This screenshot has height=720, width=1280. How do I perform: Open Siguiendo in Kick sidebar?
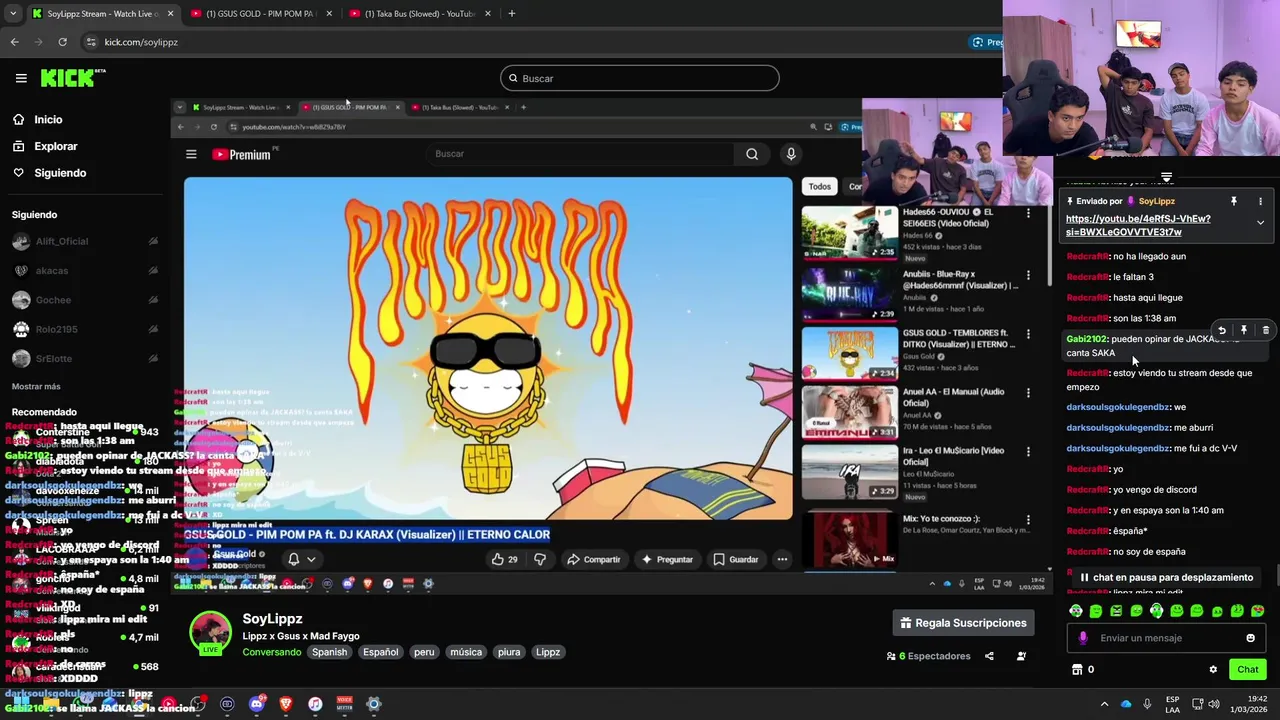pyautogui.click(x=60, y=173)
